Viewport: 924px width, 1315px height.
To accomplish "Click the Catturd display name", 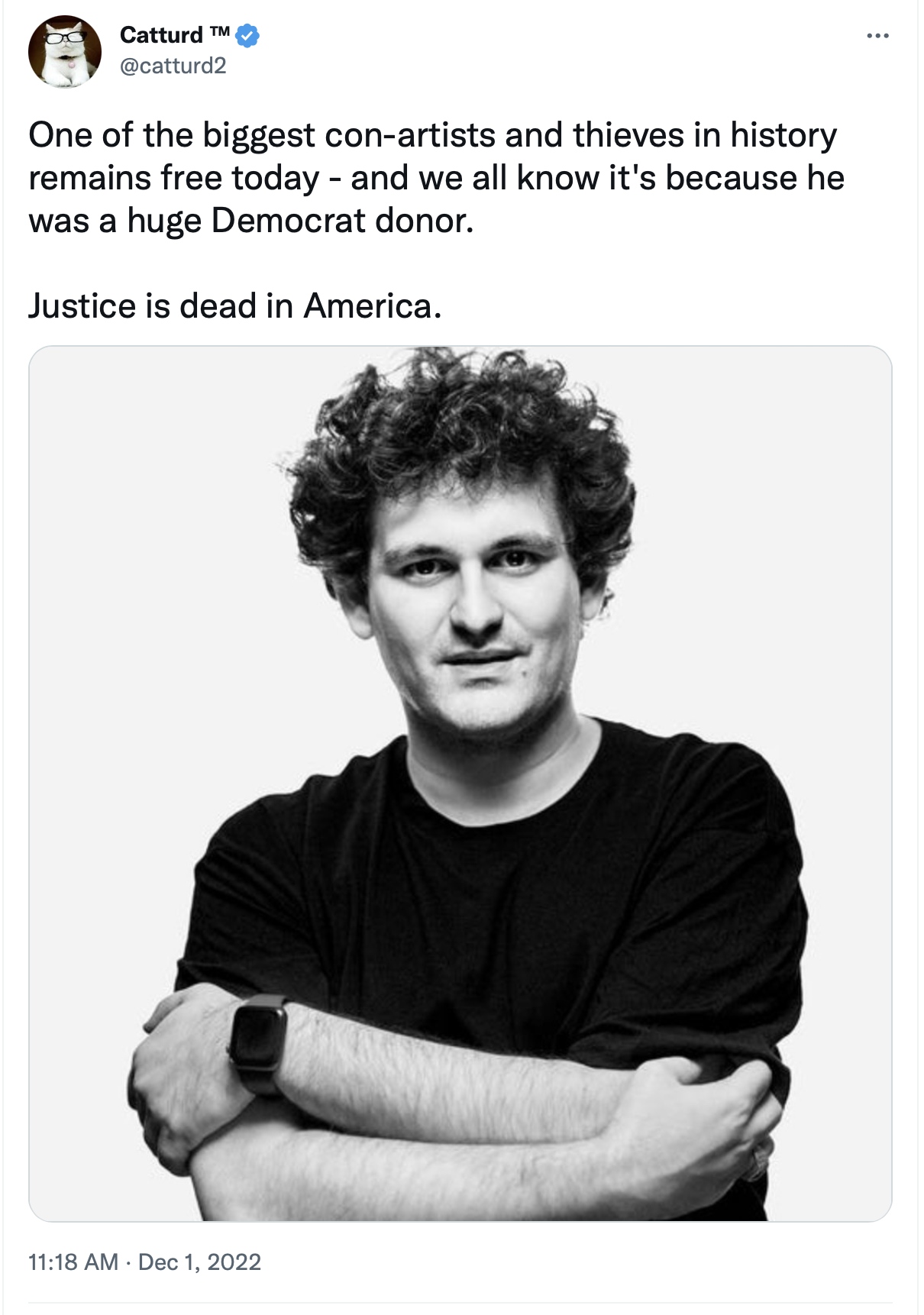I will pos(161,35).
